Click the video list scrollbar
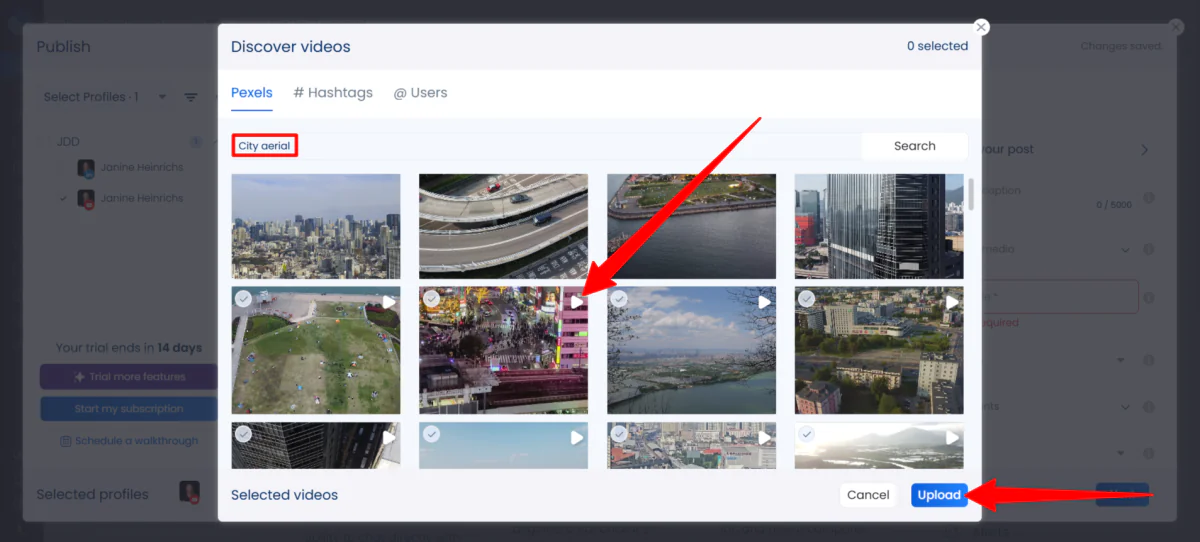Viewport: 1200px width, 542px height. 971,195
